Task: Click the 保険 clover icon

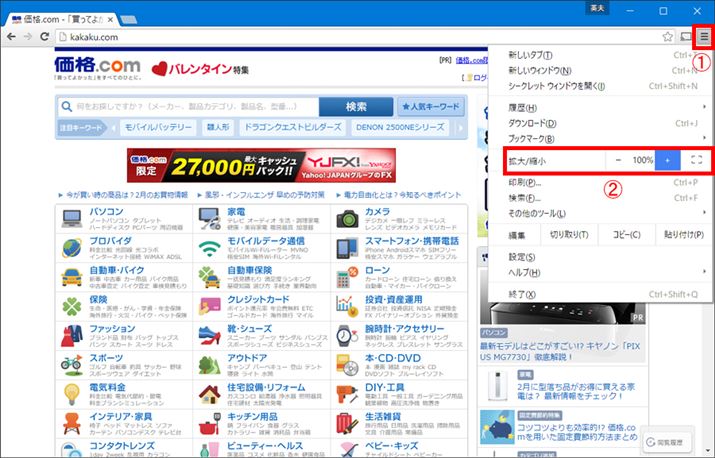Action: (72, 307)
